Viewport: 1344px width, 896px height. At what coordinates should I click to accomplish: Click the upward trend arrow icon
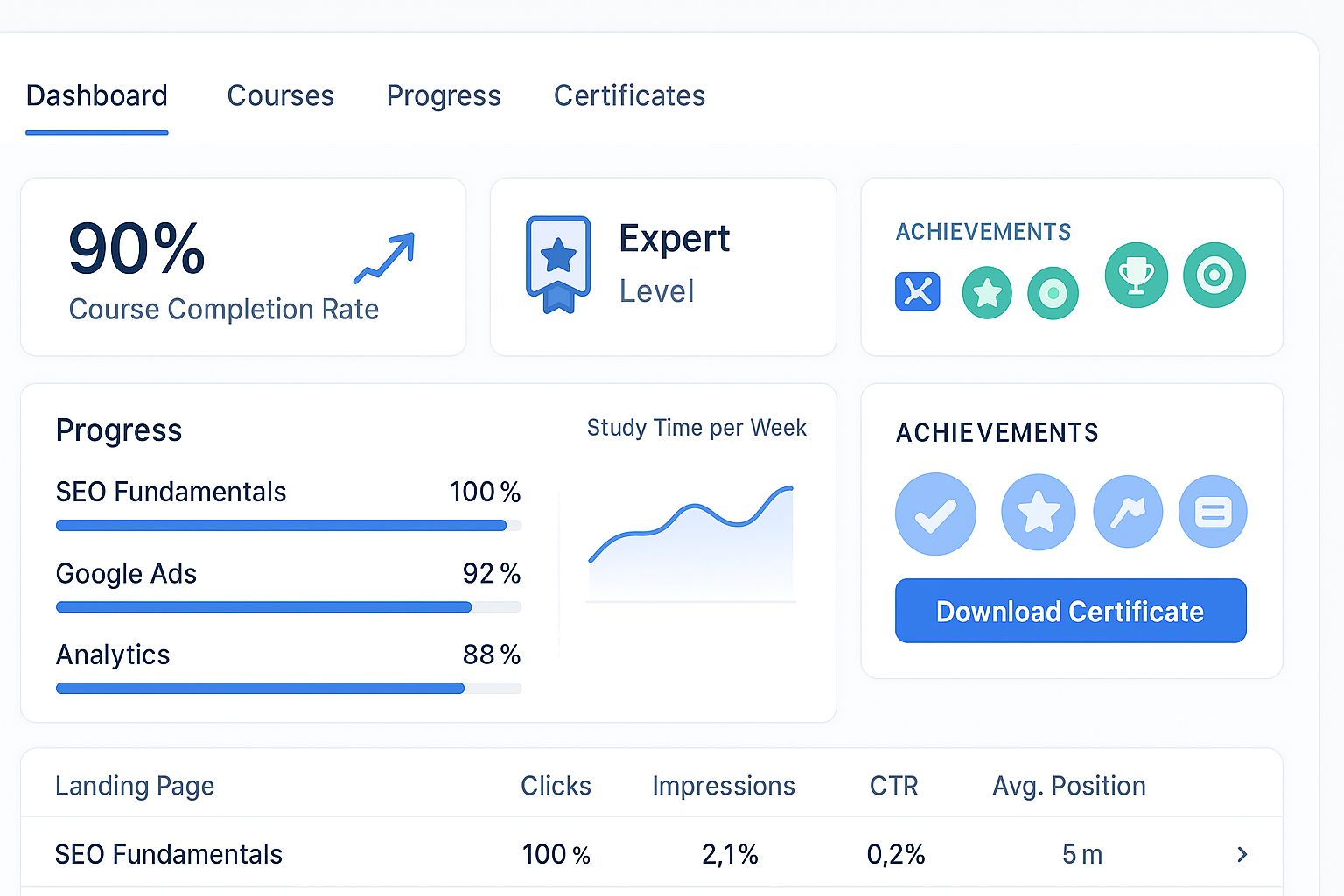point(384,258)
